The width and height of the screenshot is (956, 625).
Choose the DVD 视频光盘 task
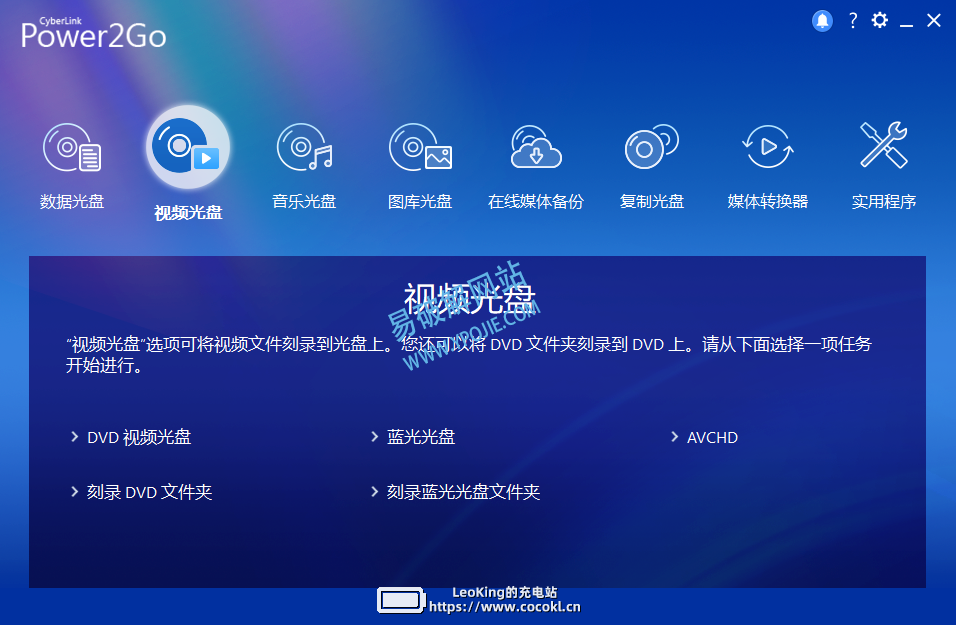[x=139, y=437]
